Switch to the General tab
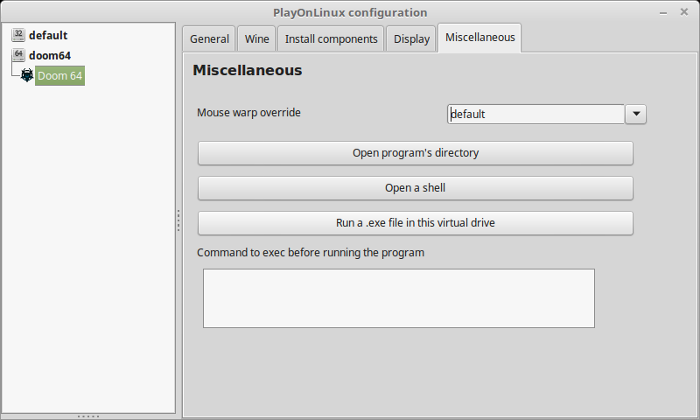Screen dimensions: 700x420 [209, 39]
